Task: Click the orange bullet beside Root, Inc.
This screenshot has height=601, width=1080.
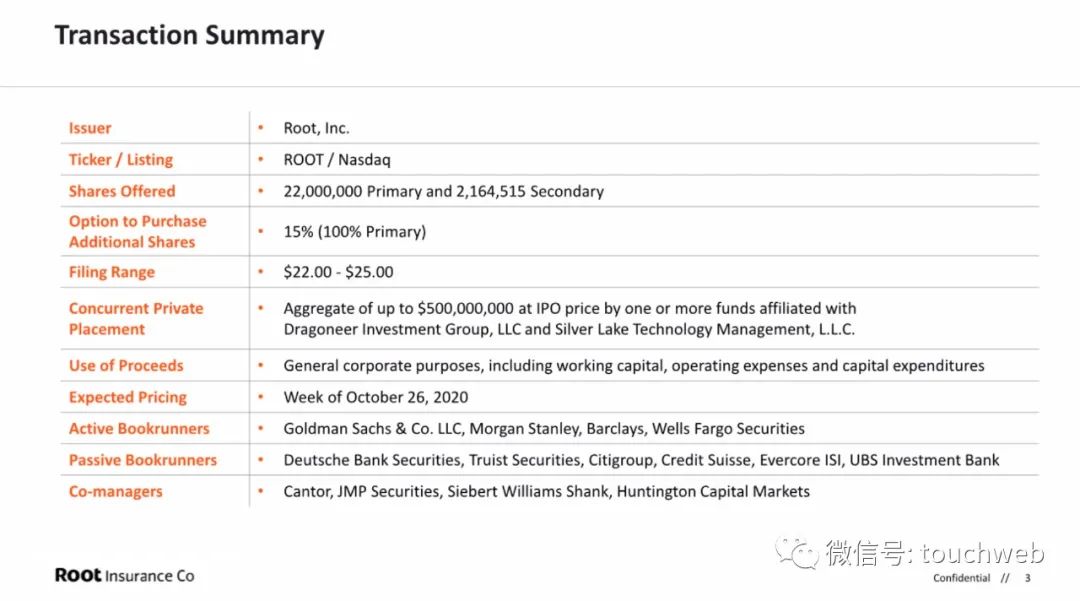Action: point(261,128)
